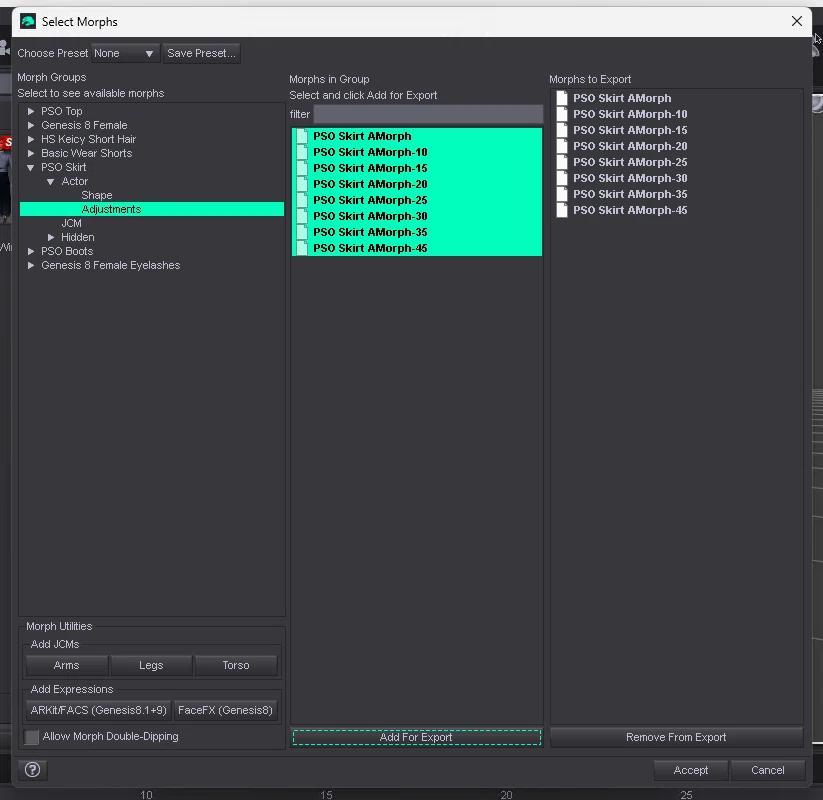Select the JCM tree item
Viewport: 823px width, 800px height.
(71, 223)
